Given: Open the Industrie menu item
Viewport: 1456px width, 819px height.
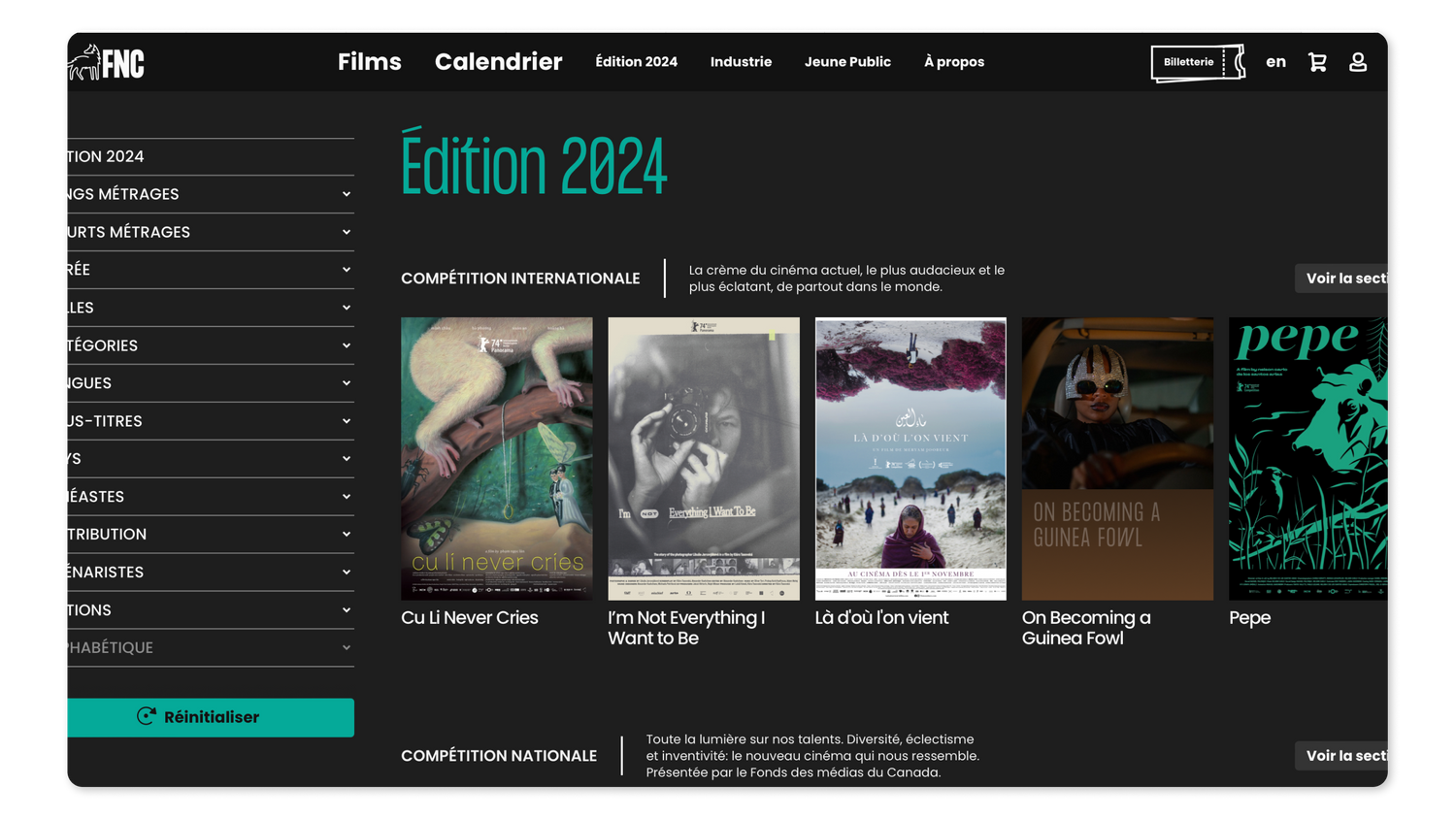Looking at the screenshot, I should tap(742, 62).
